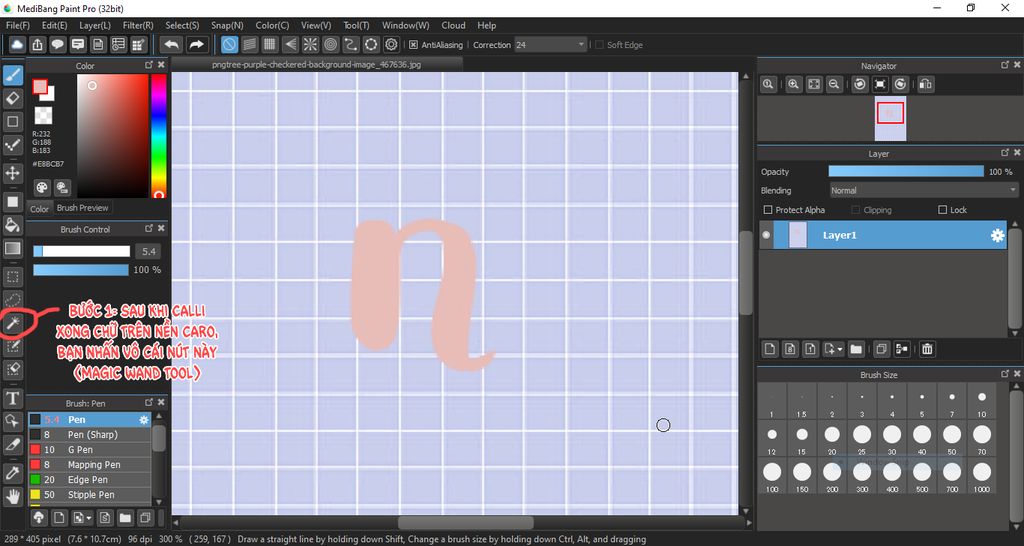Click zoom out icon in Navigator

pyautogui.click(x=834, y=84)
